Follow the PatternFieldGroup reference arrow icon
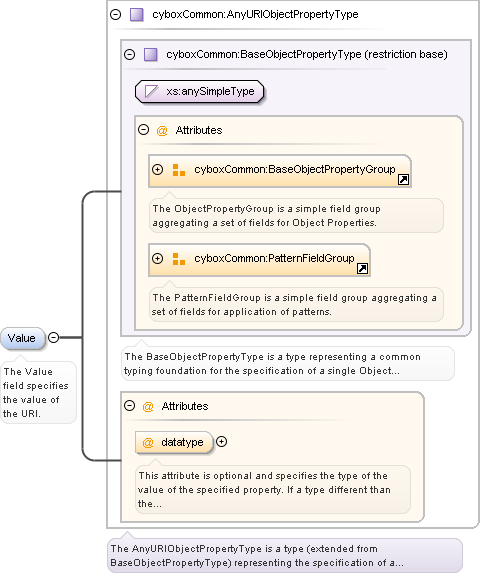481x576 pixels. [x=362, y=269]
